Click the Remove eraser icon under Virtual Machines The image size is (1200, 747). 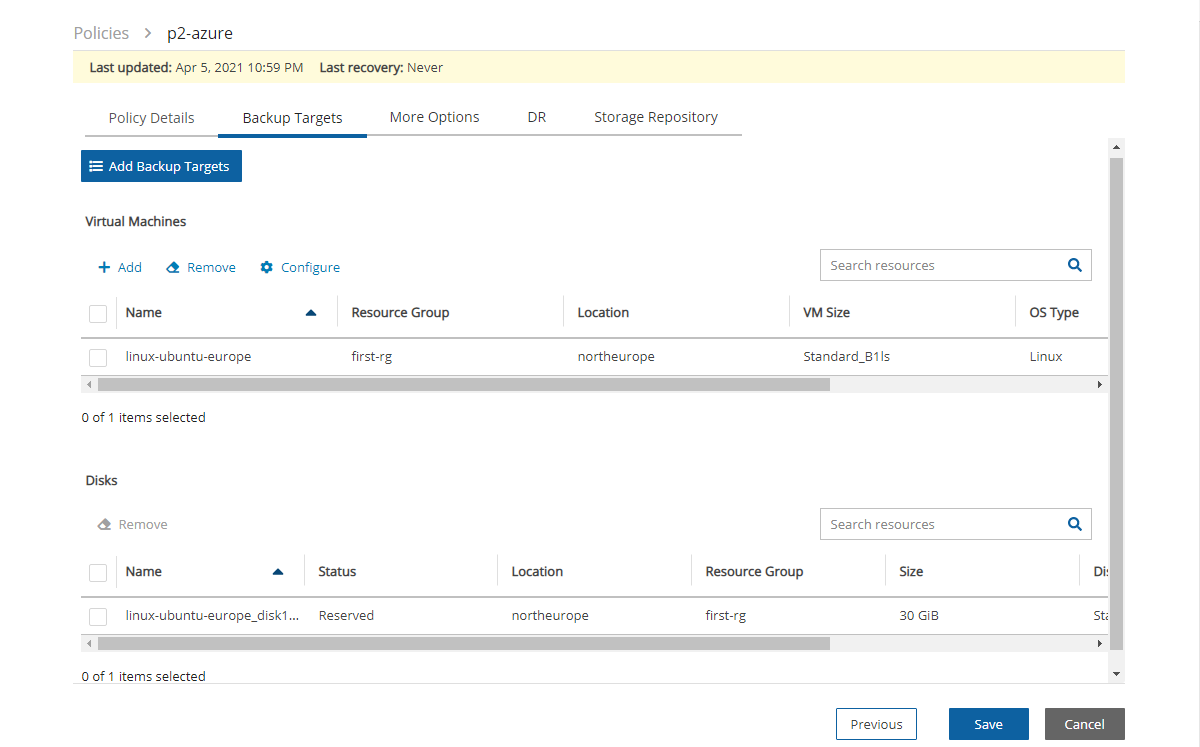[x=173, y=267]
